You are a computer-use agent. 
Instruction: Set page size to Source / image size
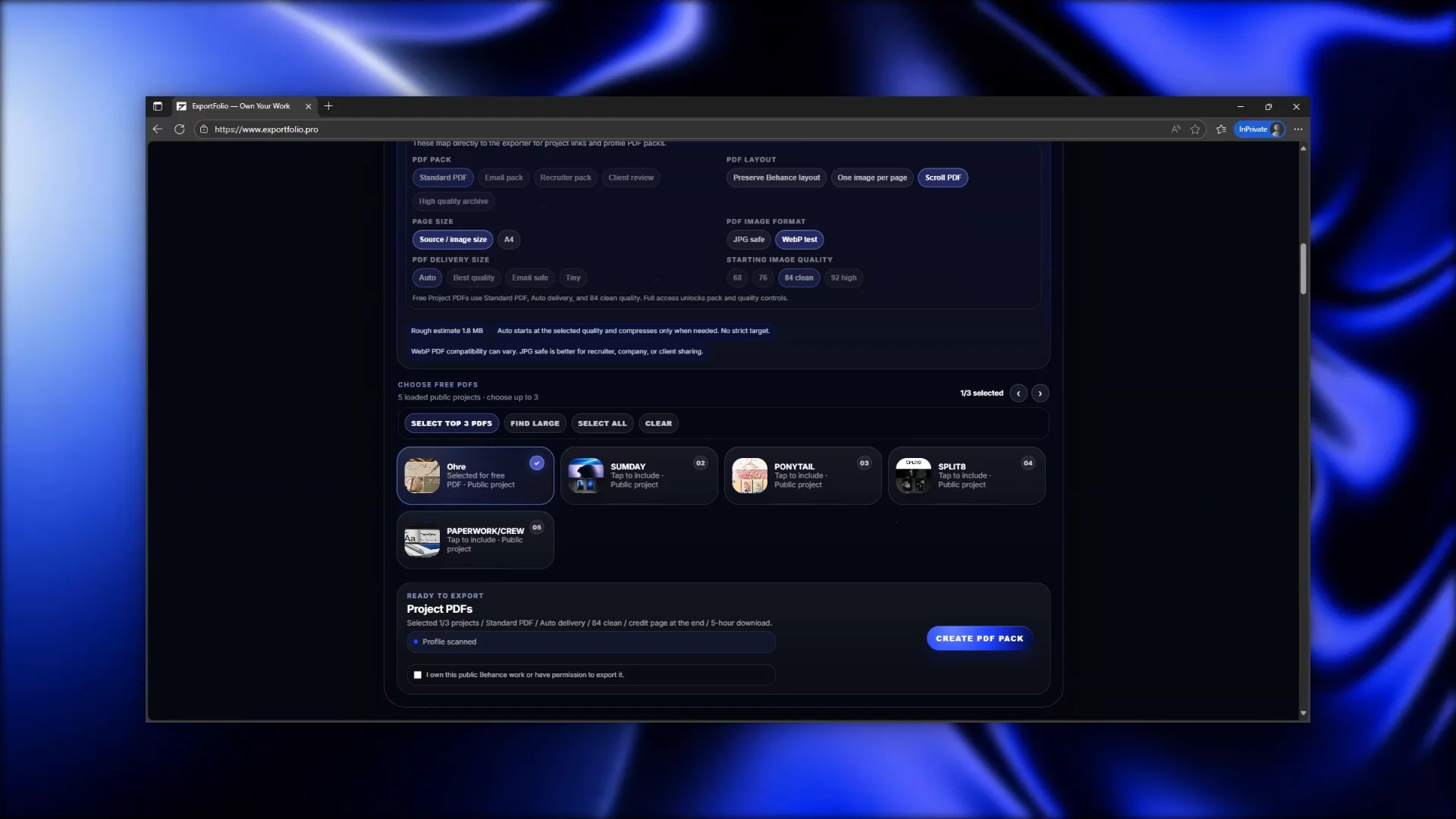453,240
